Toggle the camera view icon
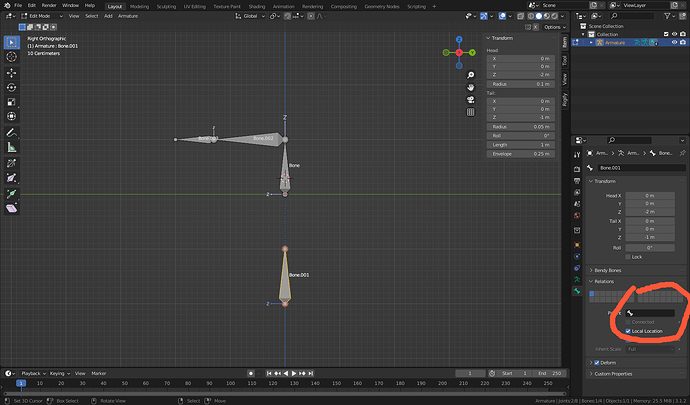 coord(470,100)
